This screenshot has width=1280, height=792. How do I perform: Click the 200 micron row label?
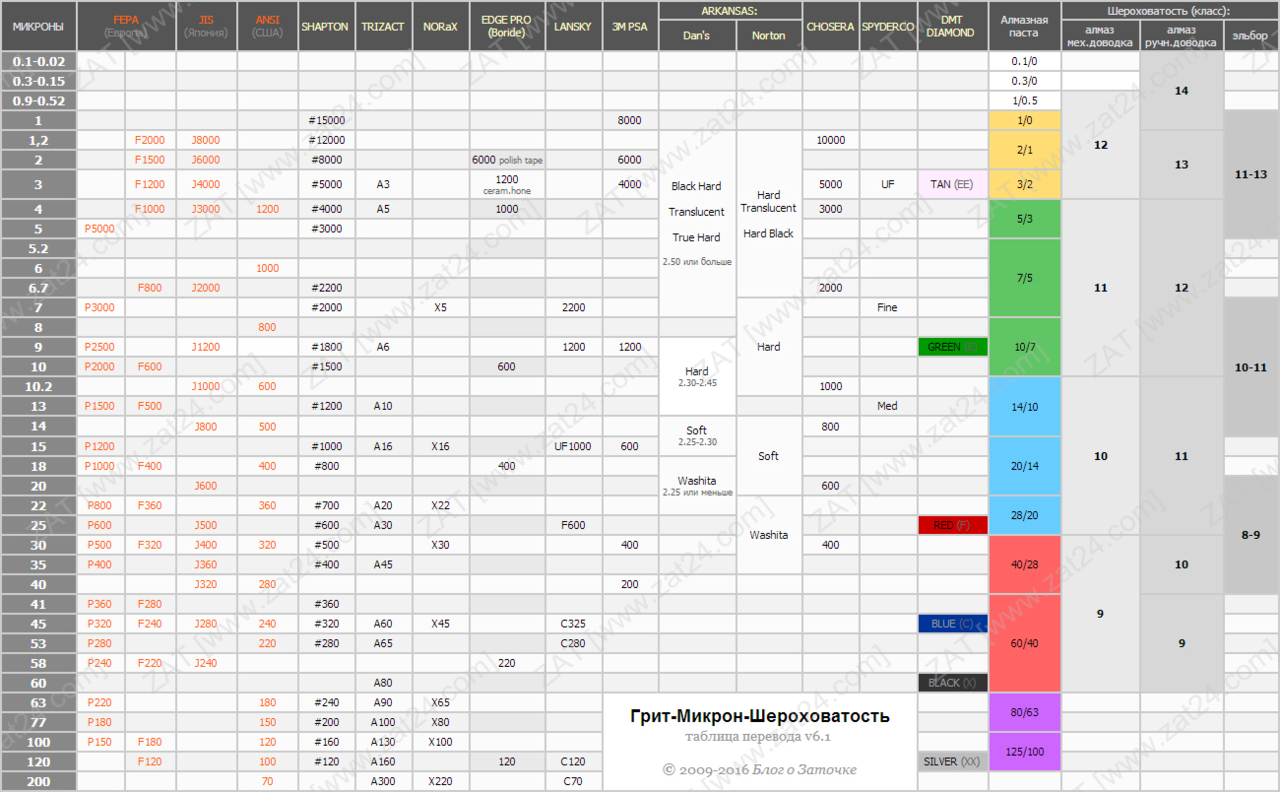pyautogui.click(x=38, y=781)
